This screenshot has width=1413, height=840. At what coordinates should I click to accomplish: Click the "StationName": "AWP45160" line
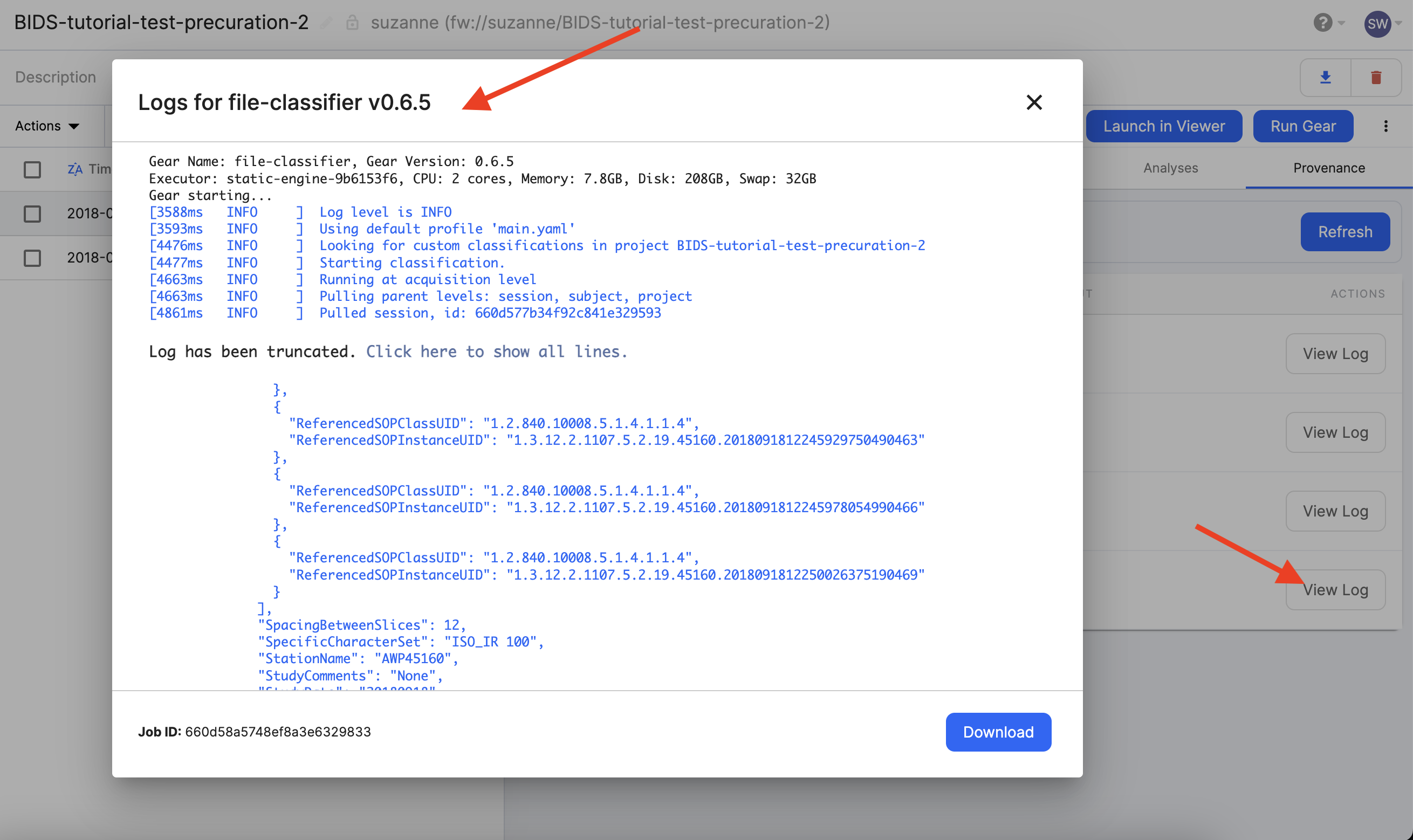[358, 658]
